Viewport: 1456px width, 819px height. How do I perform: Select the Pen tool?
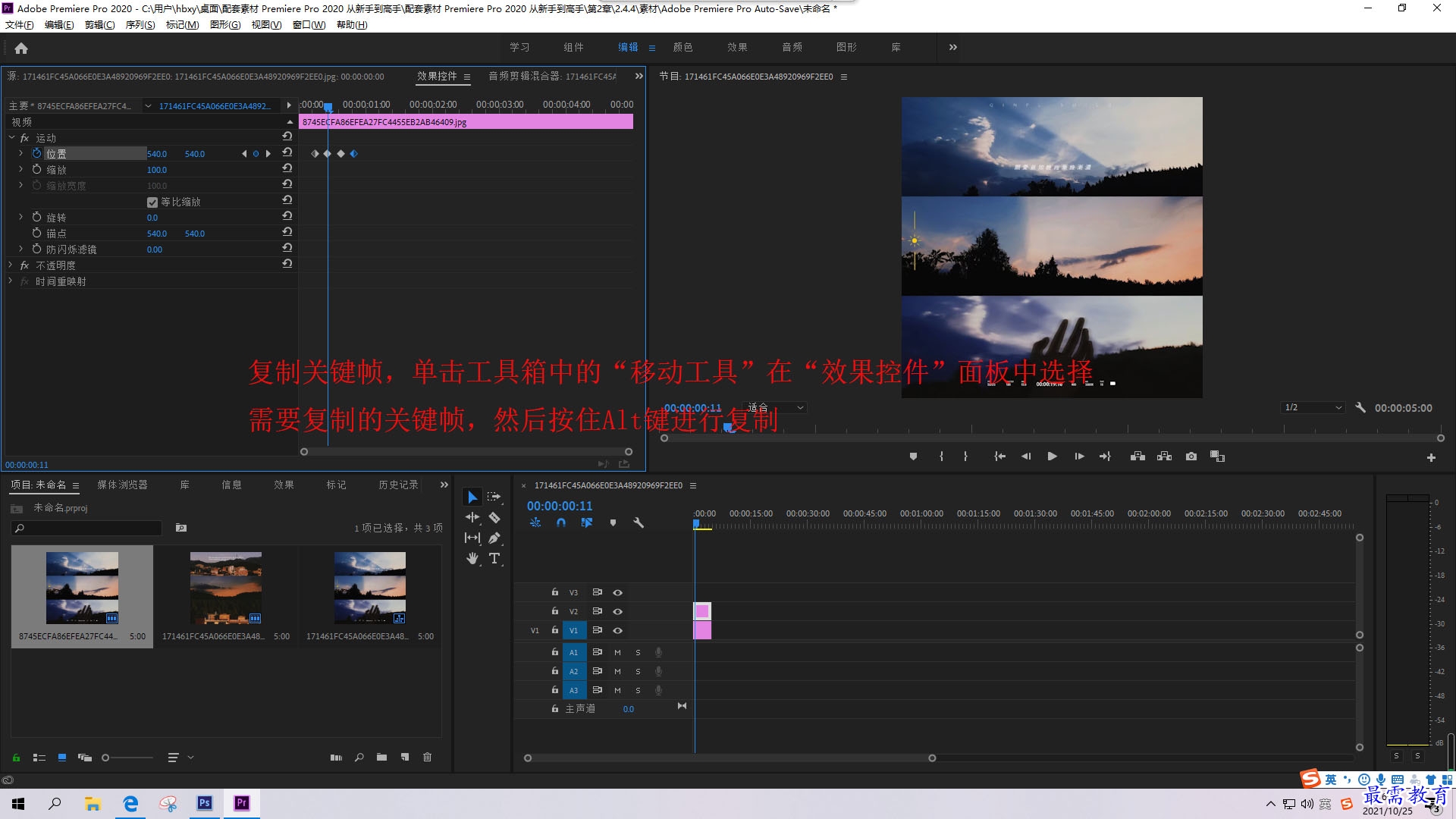click(x=494, y=538)
